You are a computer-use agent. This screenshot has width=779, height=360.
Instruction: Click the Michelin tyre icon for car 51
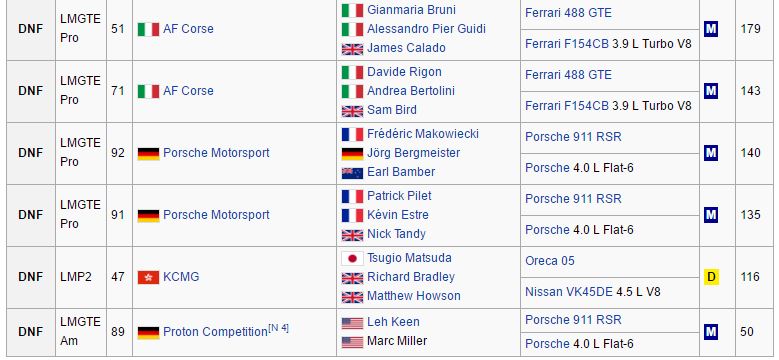pyautogui.click(x=711, y=29)
